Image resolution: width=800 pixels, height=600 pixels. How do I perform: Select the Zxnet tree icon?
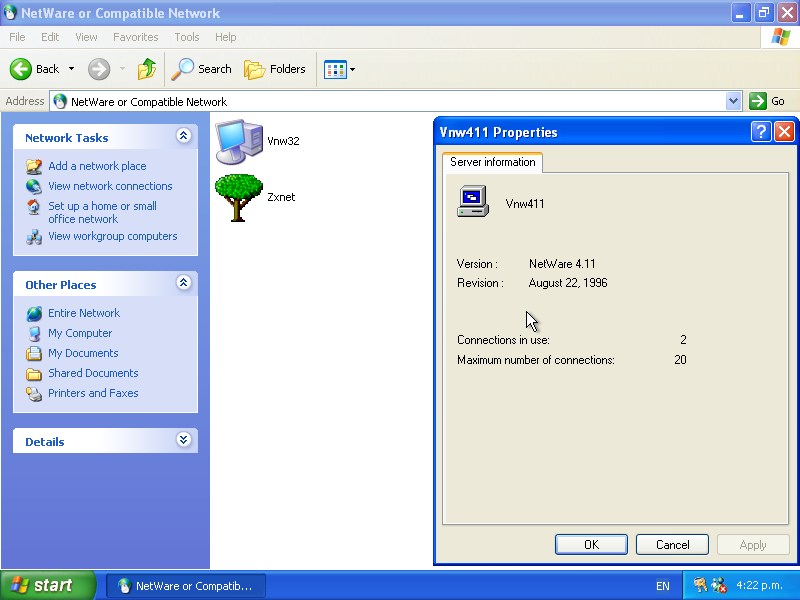click(x=239, y=197)
